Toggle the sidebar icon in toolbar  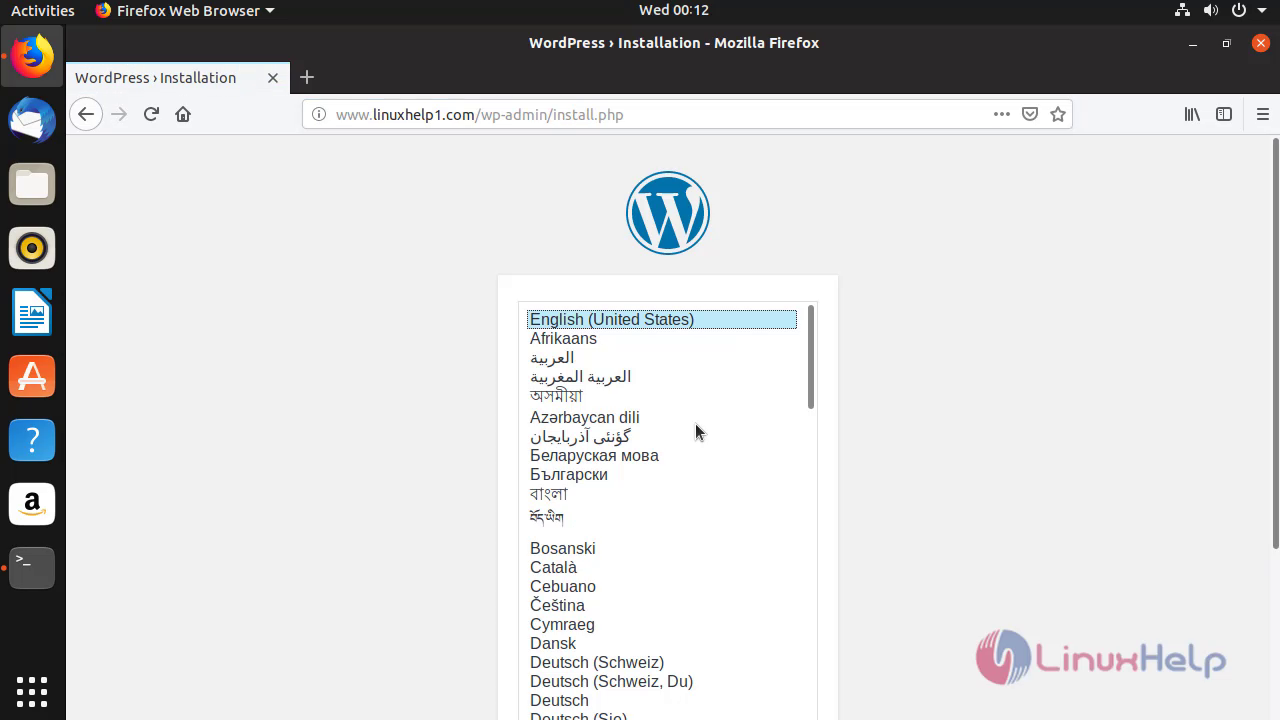tap(1224, 114)
